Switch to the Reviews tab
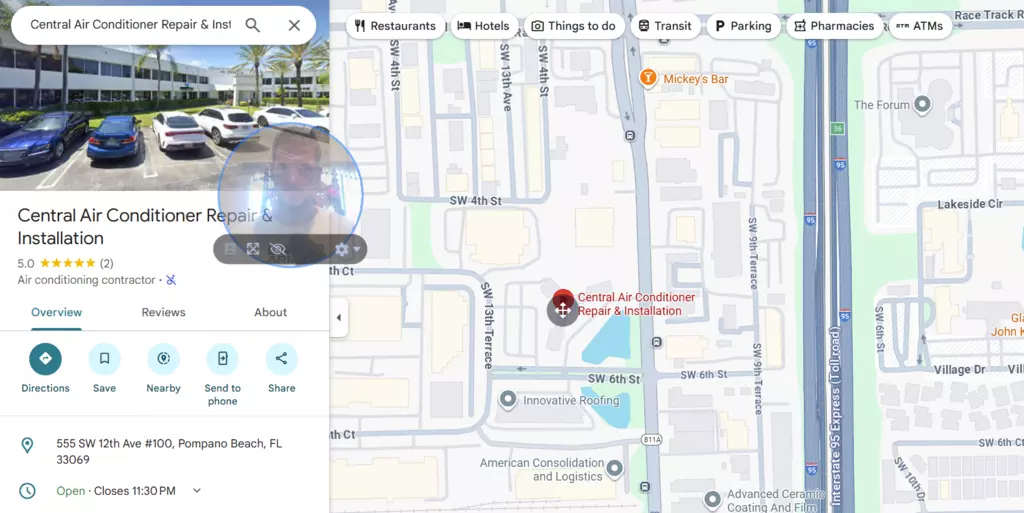 tap(163, 312)
